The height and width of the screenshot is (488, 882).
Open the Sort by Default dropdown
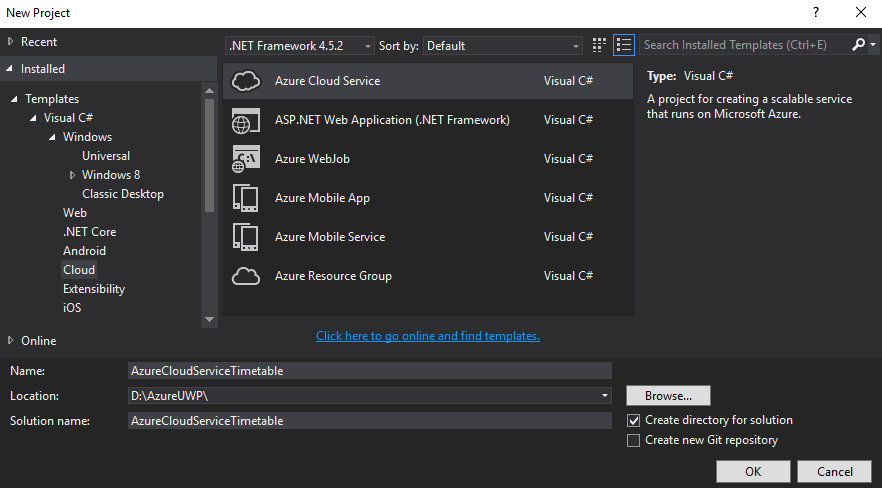click(503, 46)
